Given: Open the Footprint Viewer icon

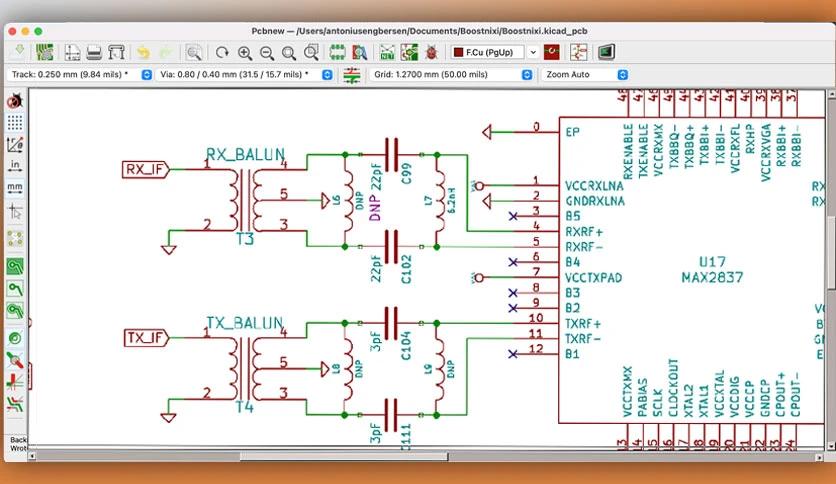Looking at the screenshot, I should point(360,52).
